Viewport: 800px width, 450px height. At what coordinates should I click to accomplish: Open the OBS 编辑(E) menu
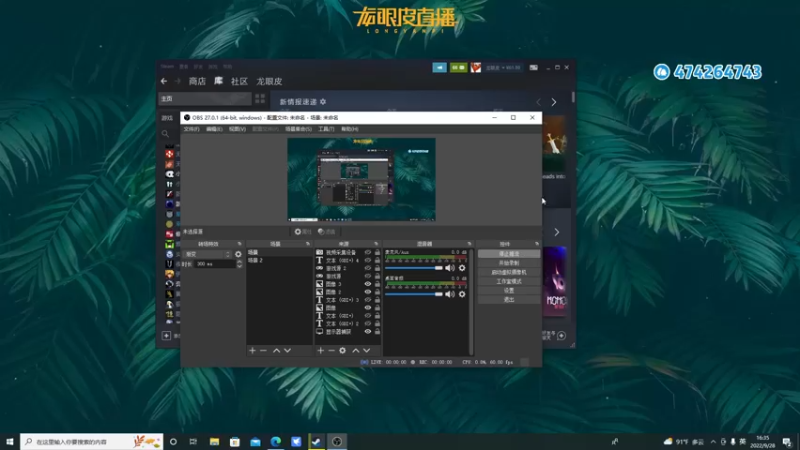[214, 129]
